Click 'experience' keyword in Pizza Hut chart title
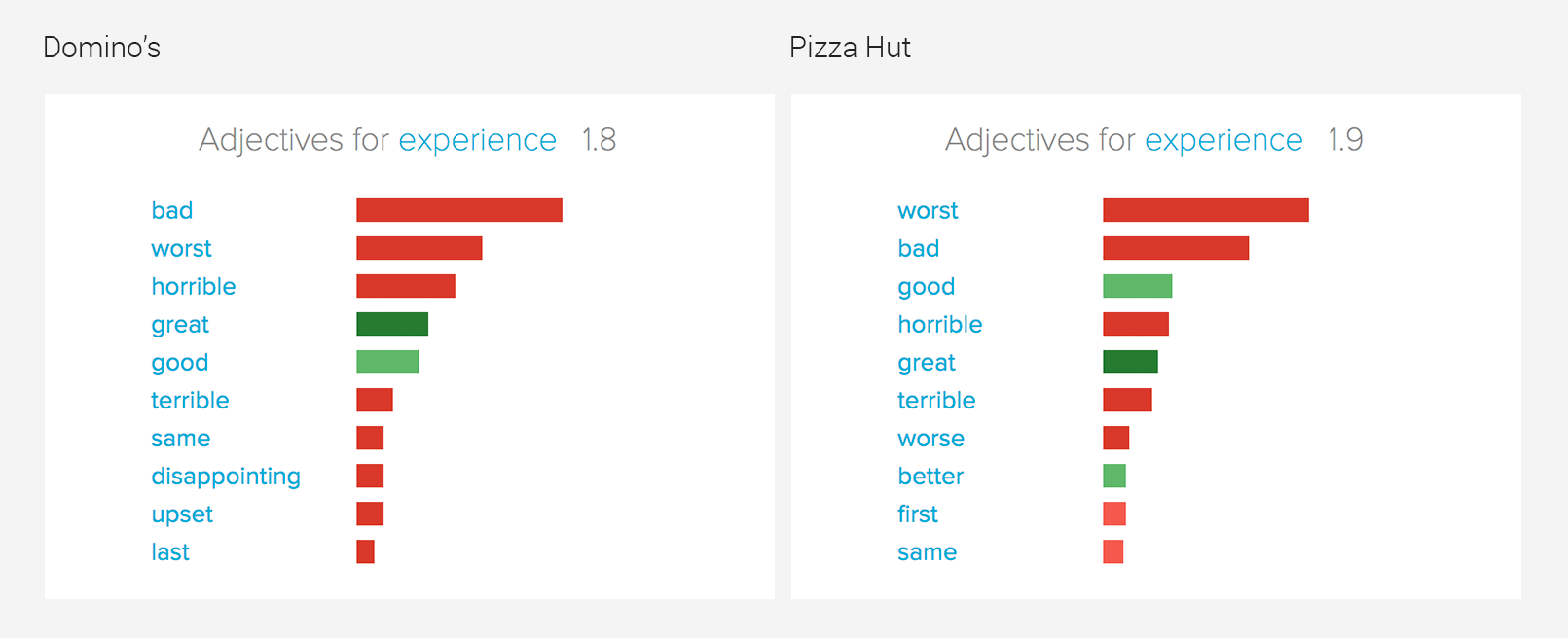The image size is (1568, 638). 1223,140
